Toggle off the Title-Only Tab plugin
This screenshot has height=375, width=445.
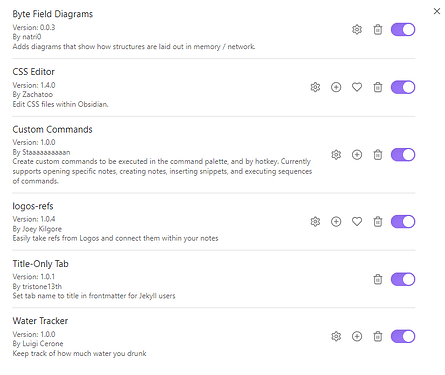(403, 279)
